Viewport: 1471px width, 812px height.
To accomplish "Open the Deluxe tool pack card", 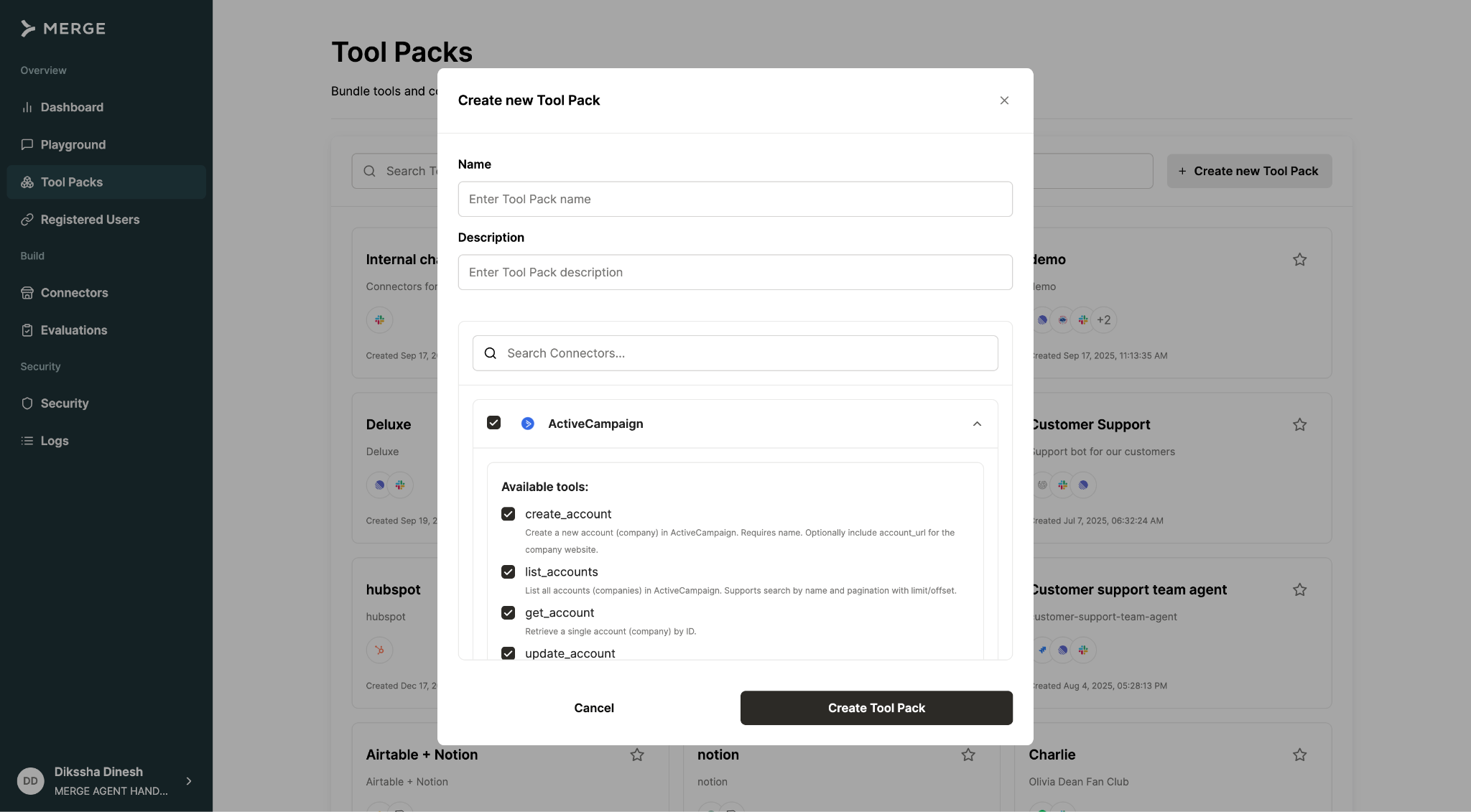I will tap(394, 467).
